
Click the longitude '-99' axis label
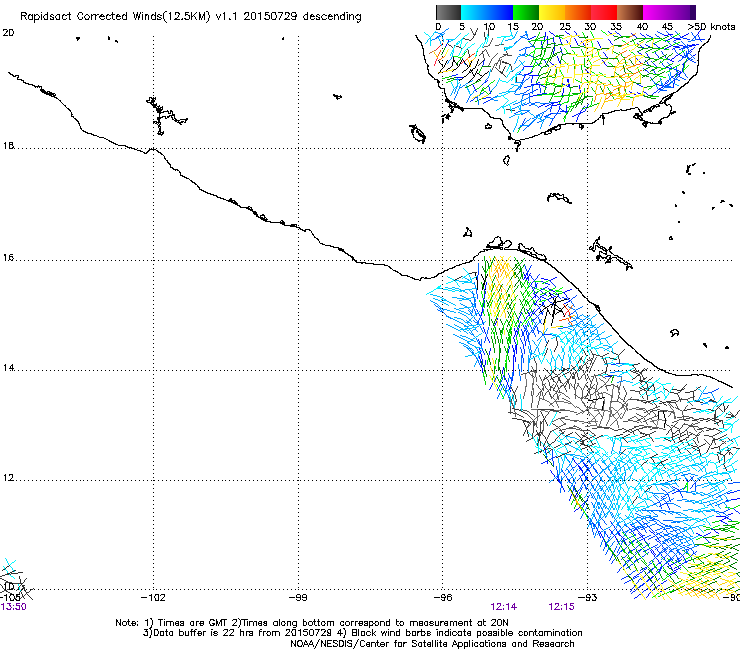(x=298, y=598)
